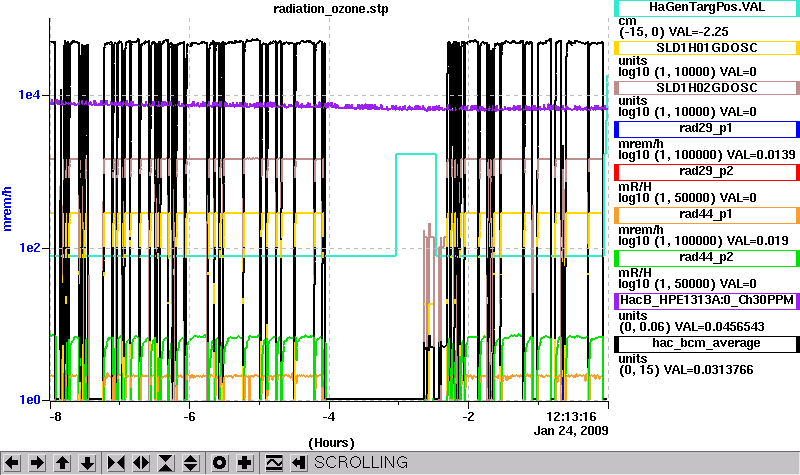This screenshot has width=800, height=475.
Task: Select the rad29_p2 legend entry
Action: coord(707,172)
